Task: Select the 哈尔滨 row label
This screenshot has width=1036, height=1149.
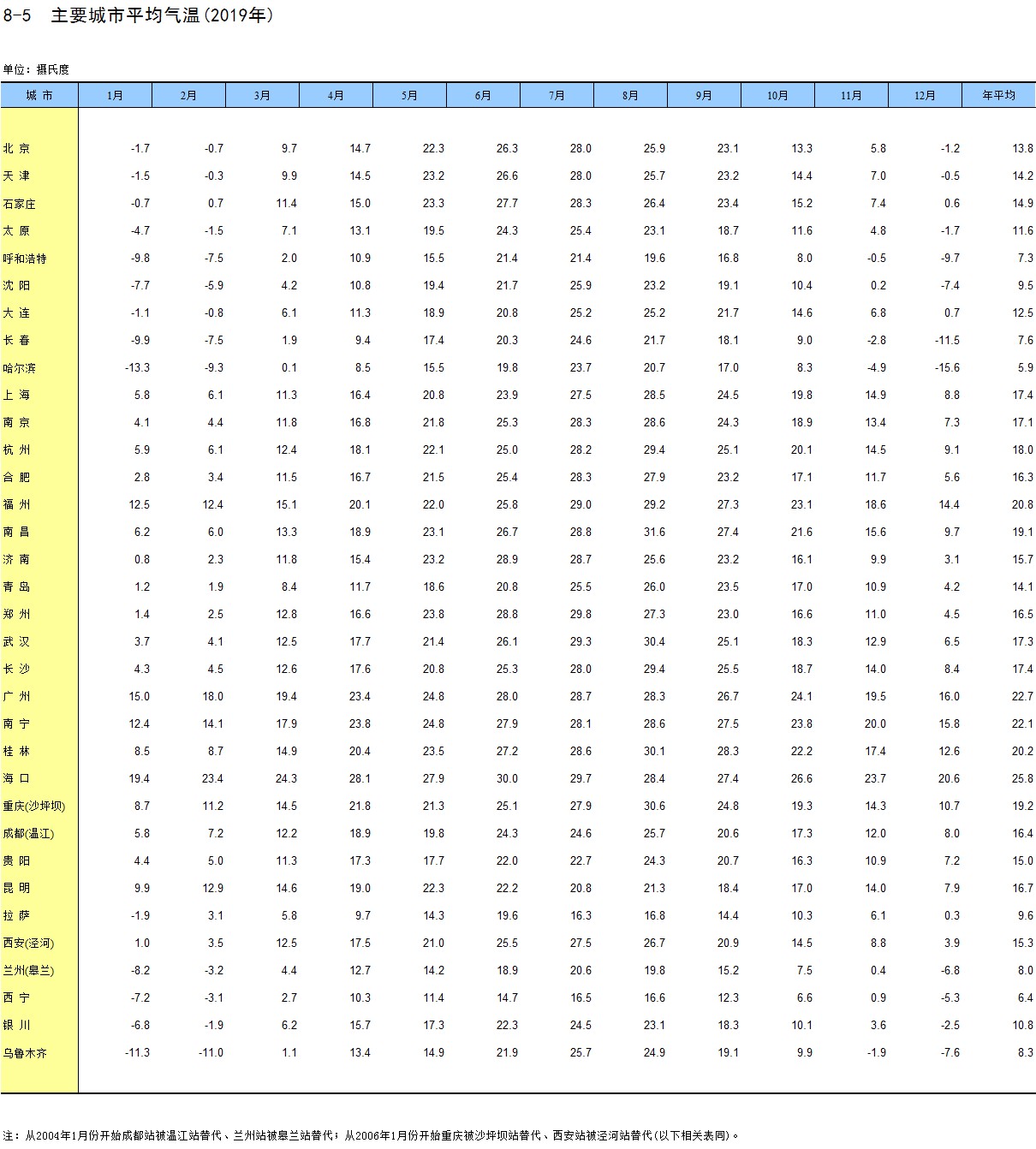Action: [19, 367]
